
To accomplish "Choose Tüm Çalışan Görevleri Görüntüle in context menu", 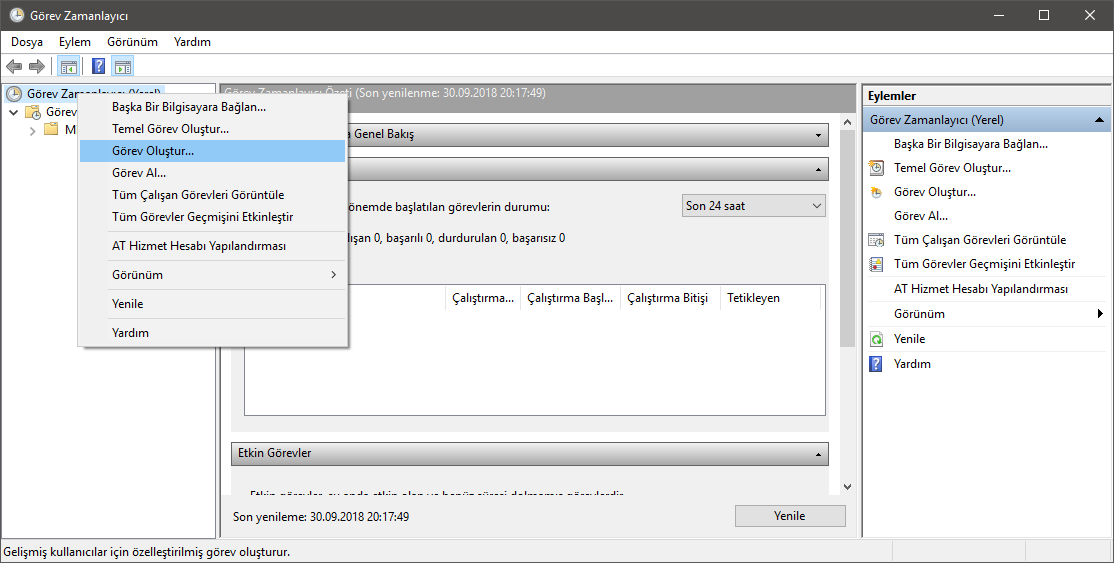I will tap(212, 195).
